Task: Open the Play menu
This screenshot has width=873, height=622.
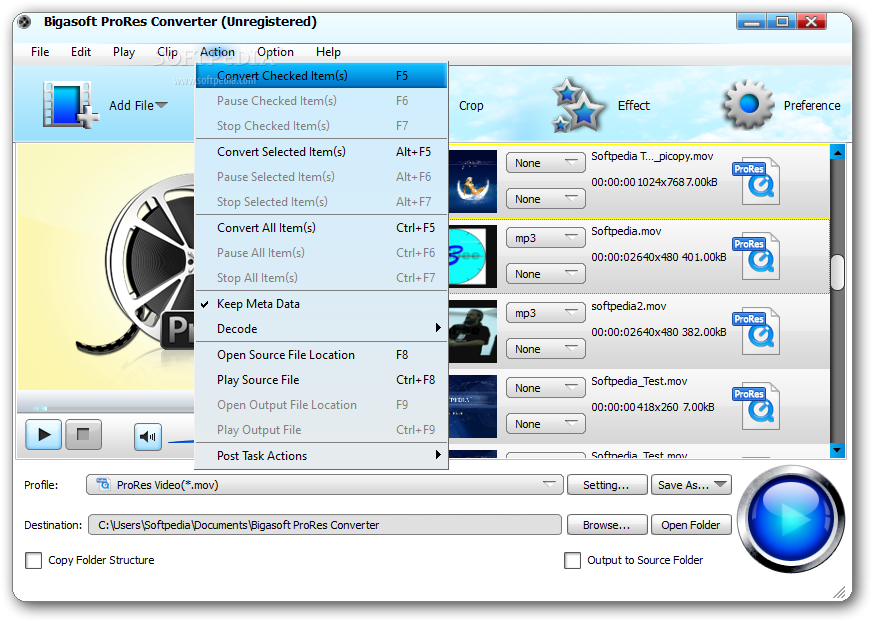Action: pos(124,52)
